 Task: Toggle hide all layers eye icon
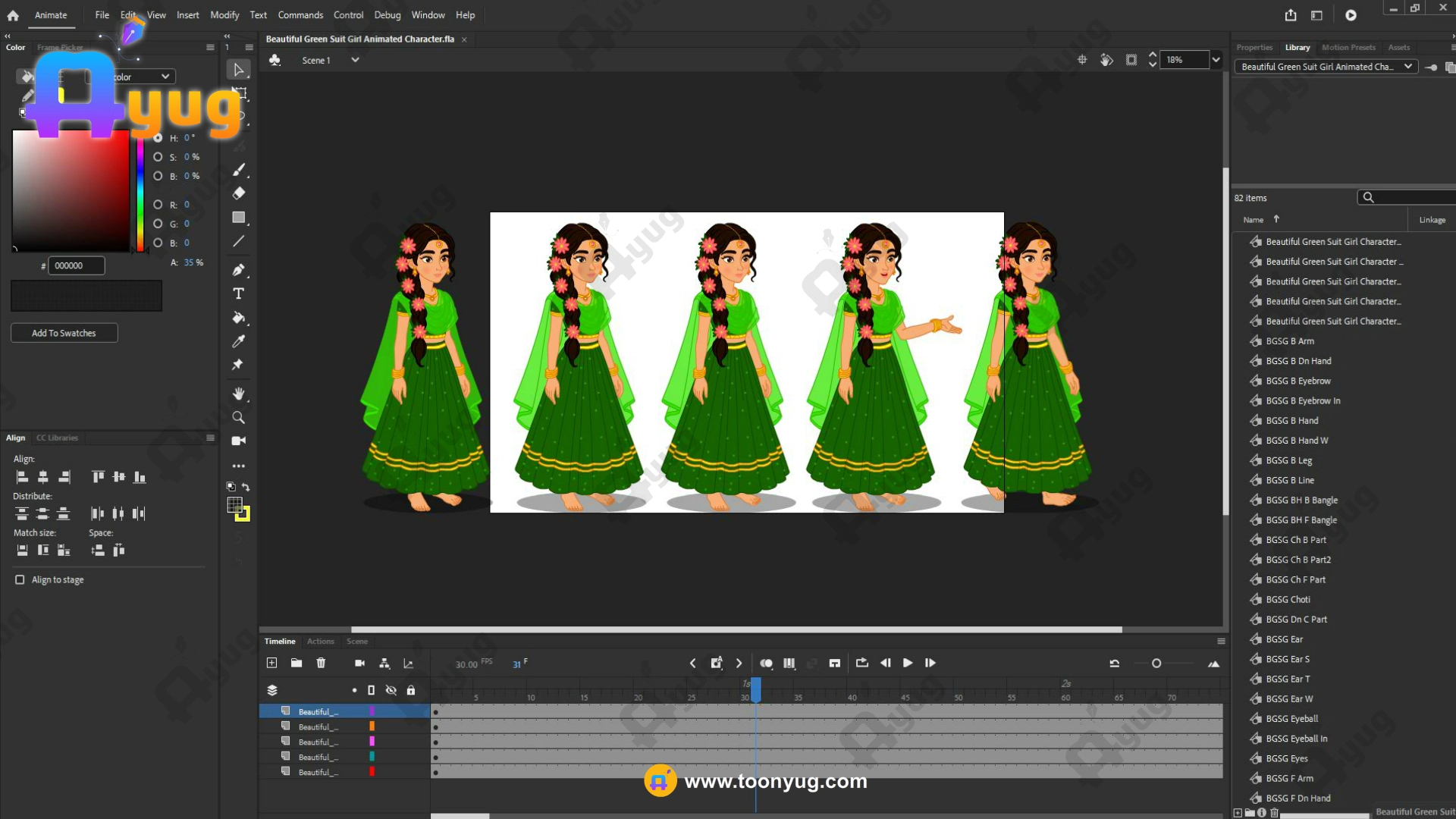pyautogui.click(x=391, y=691)
